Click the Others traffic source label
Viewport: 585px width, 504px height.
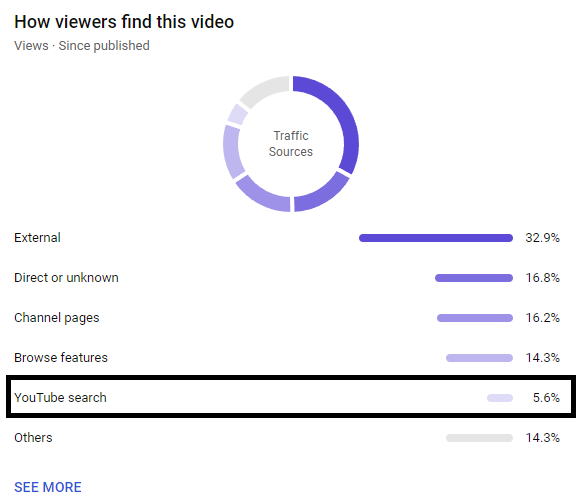[33, 437]
